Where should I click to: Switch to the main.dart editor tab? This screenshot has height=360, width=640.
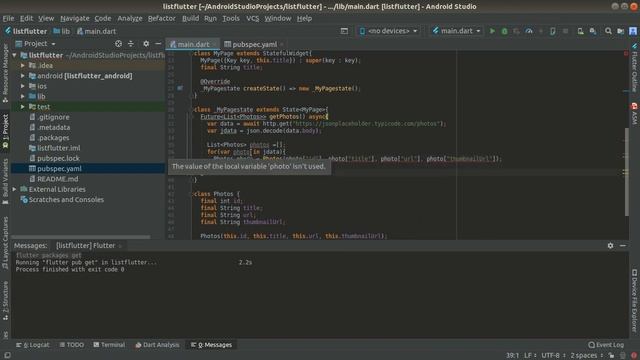tap(193, 44)
